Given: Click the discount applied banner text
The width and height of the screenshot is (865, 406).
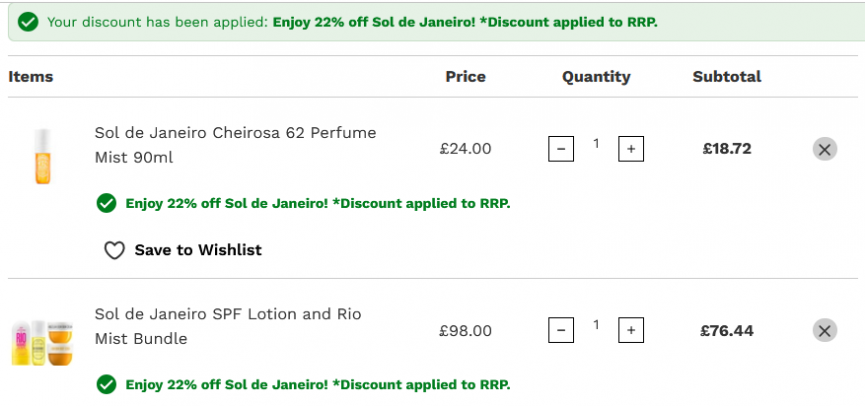Looking at the screenshot, I should 353,23.
